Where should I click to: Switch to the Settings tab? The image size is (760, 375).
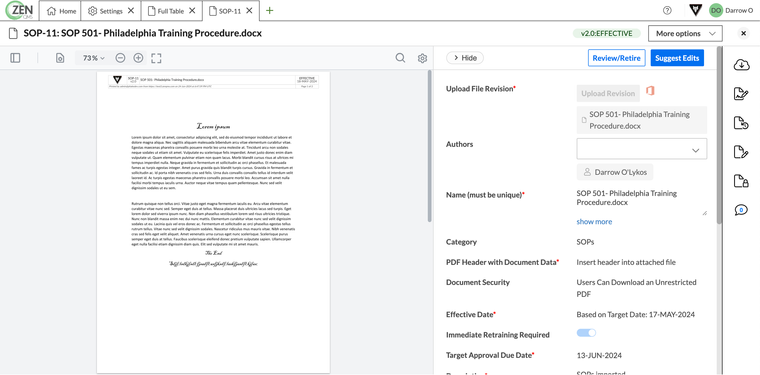pyautogui.click(x=111, y=11)
